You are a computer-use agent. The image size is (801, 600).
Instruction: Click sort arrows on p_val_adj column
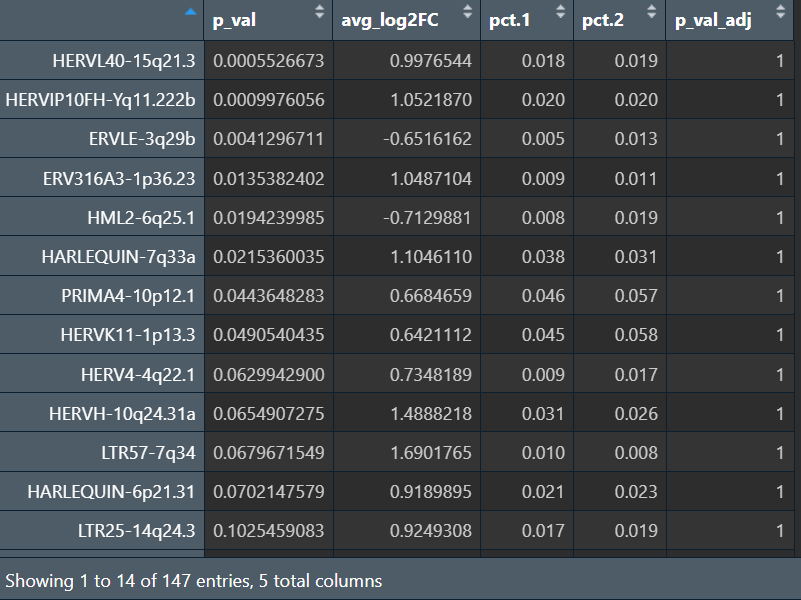(x=785, y=13)
